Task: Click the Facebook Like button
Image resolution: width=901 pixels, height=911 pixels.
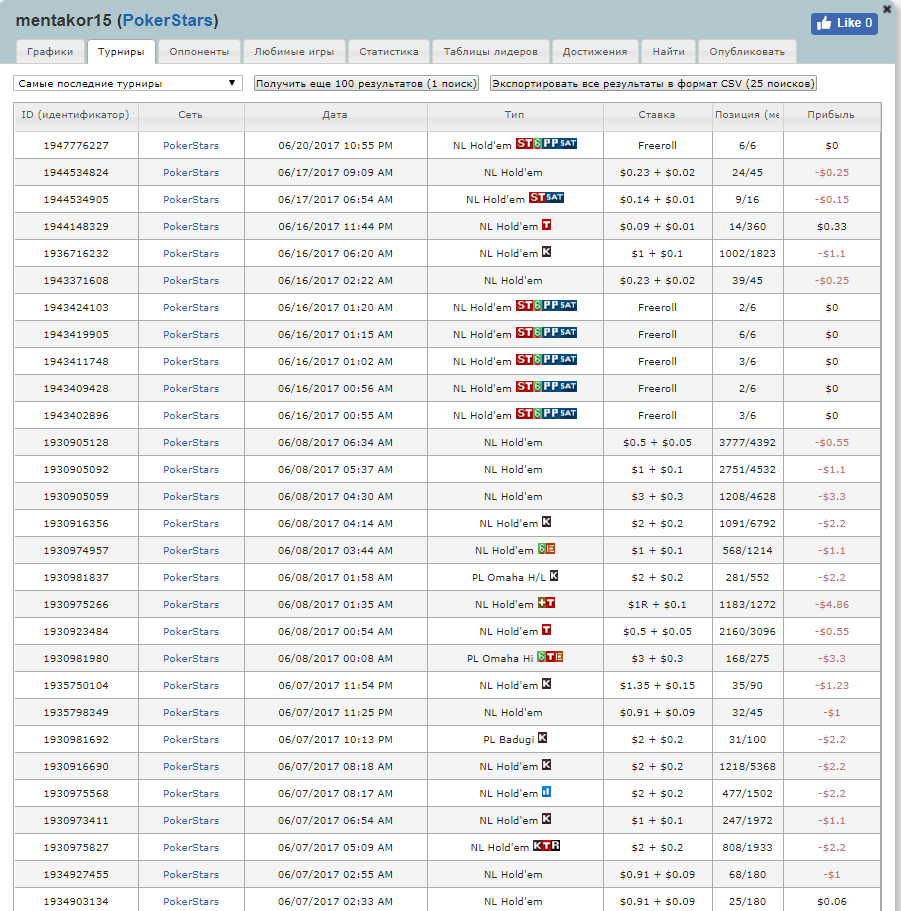Action: pyautogui.click(x=844, y=23)
